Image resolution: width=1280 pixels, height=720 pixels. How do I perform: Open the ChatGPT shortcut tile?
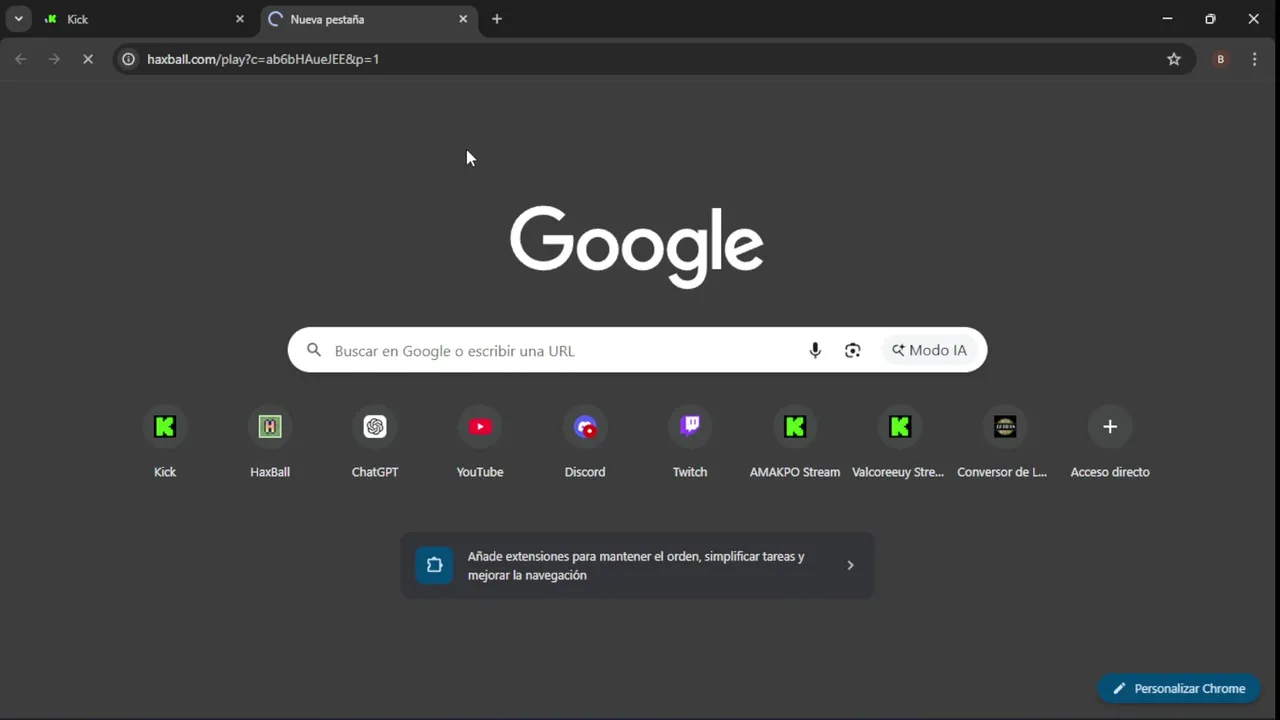375,443
